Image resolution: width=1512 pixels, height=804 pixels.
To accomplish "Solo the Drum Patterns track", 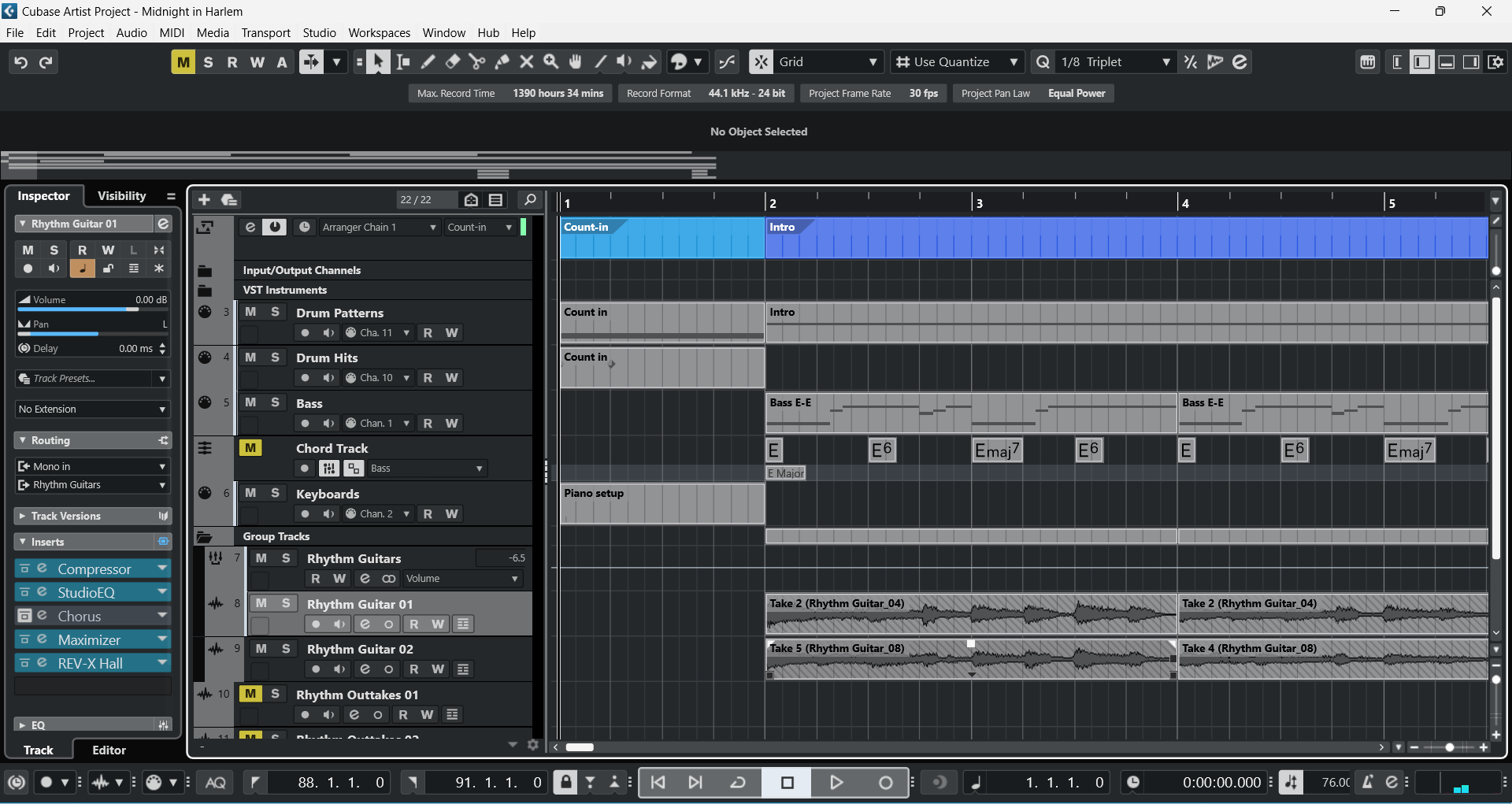I will [x=275, y=313].
